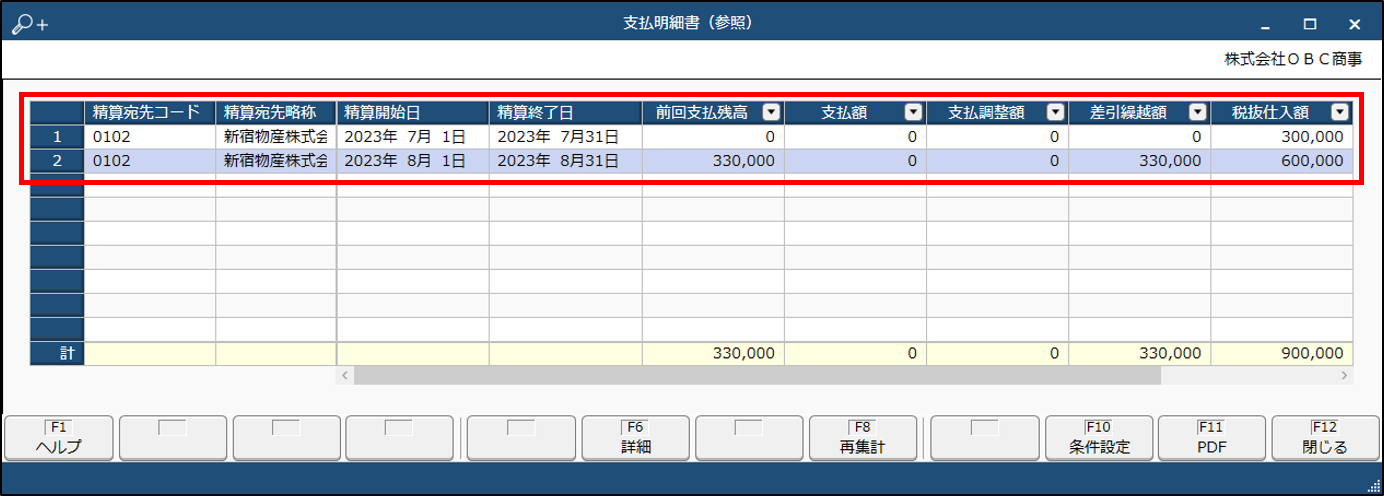Open filter dropdown for 前回支払残高 column

(x=771, y=112)
